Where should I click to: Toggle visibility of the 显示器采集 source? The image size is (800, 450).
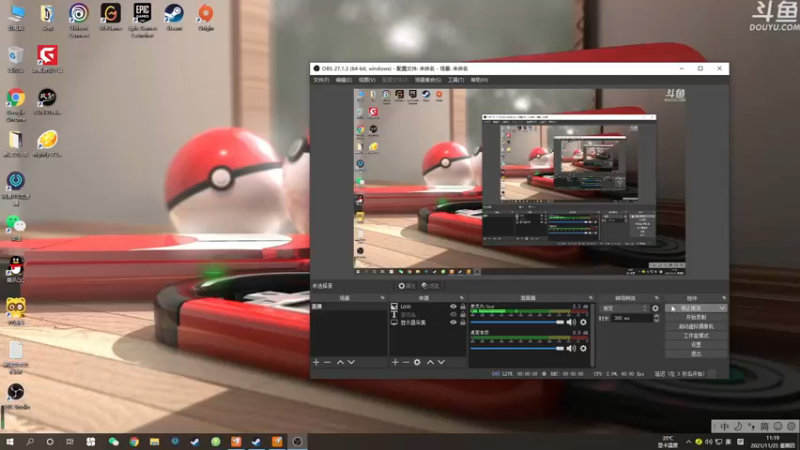pos(453,322)
